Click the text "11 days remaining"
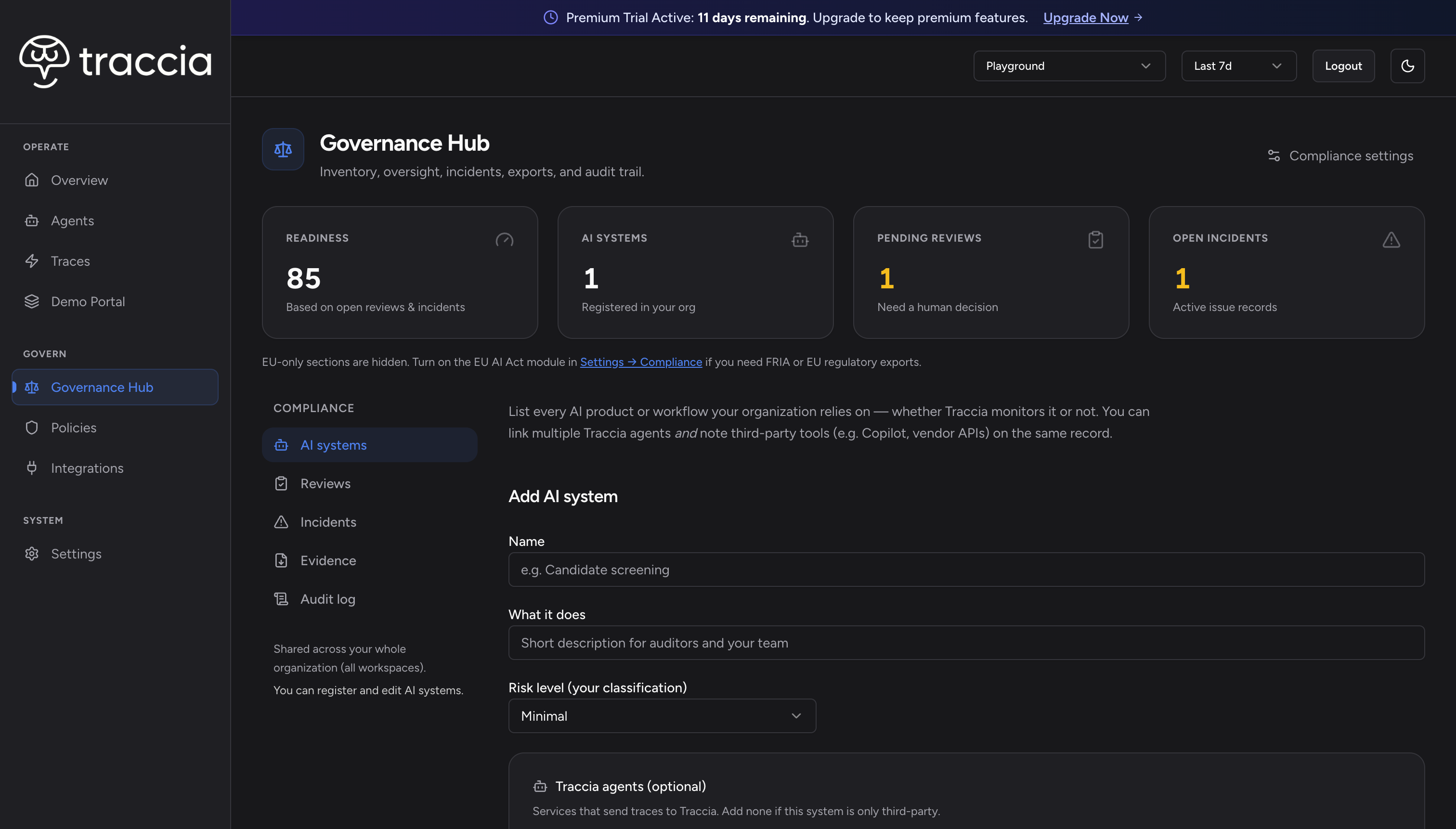The height and width of the screenshot is (829, 1456). (752, 18)
